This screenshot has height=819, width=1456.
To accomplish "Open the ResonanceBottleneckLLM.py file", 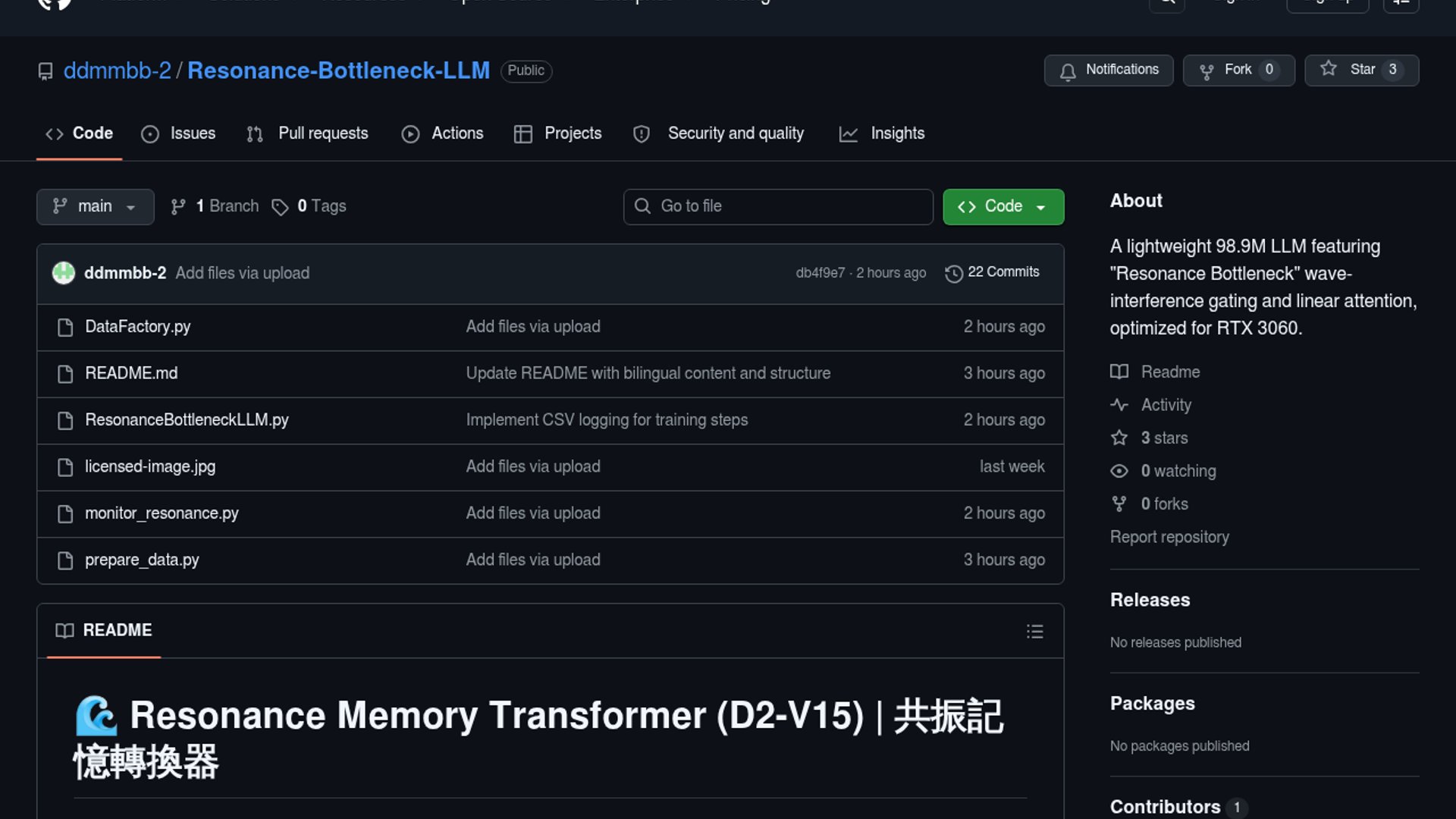I will pyautogui.click(x=187, y=420).
